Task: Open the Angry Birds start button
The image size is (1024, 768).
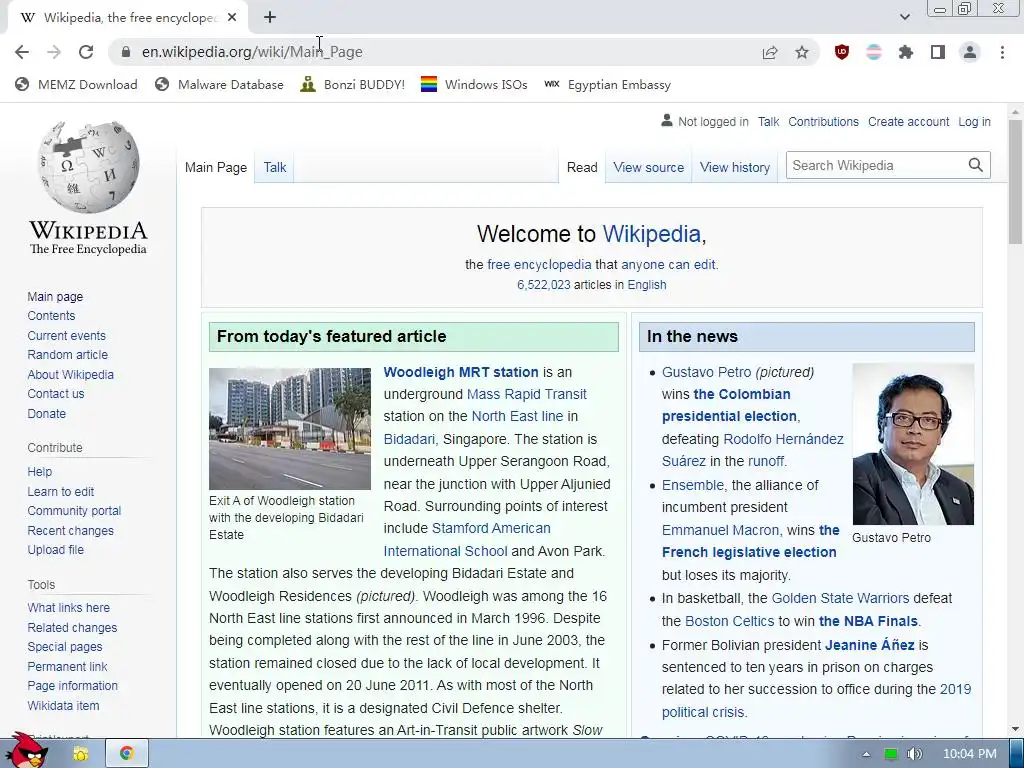Action: (x=26, y=751)
